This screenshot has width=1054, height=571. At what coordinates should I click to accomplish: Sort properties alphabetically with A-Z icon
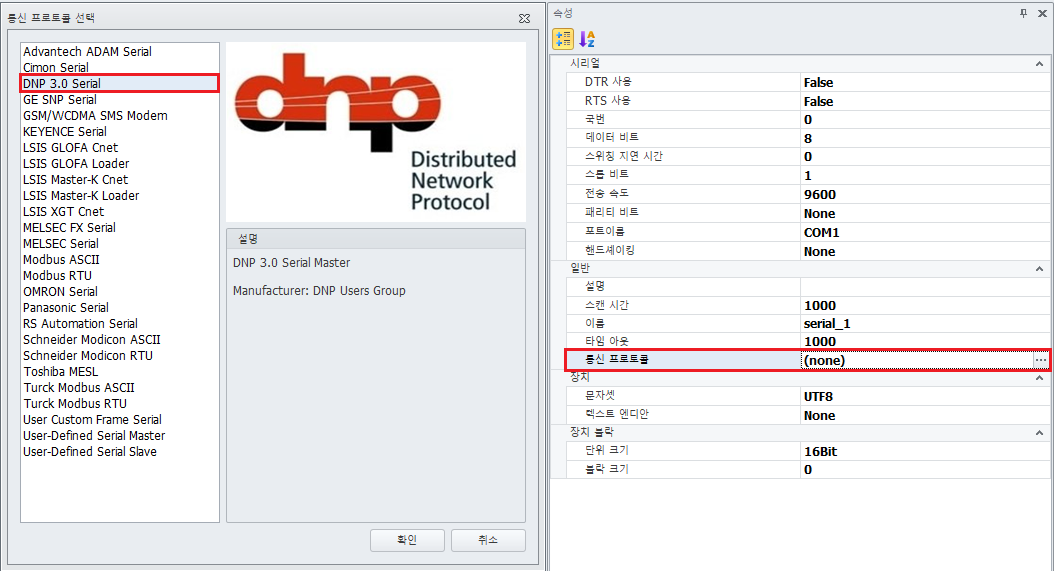[x=587, y=39]
